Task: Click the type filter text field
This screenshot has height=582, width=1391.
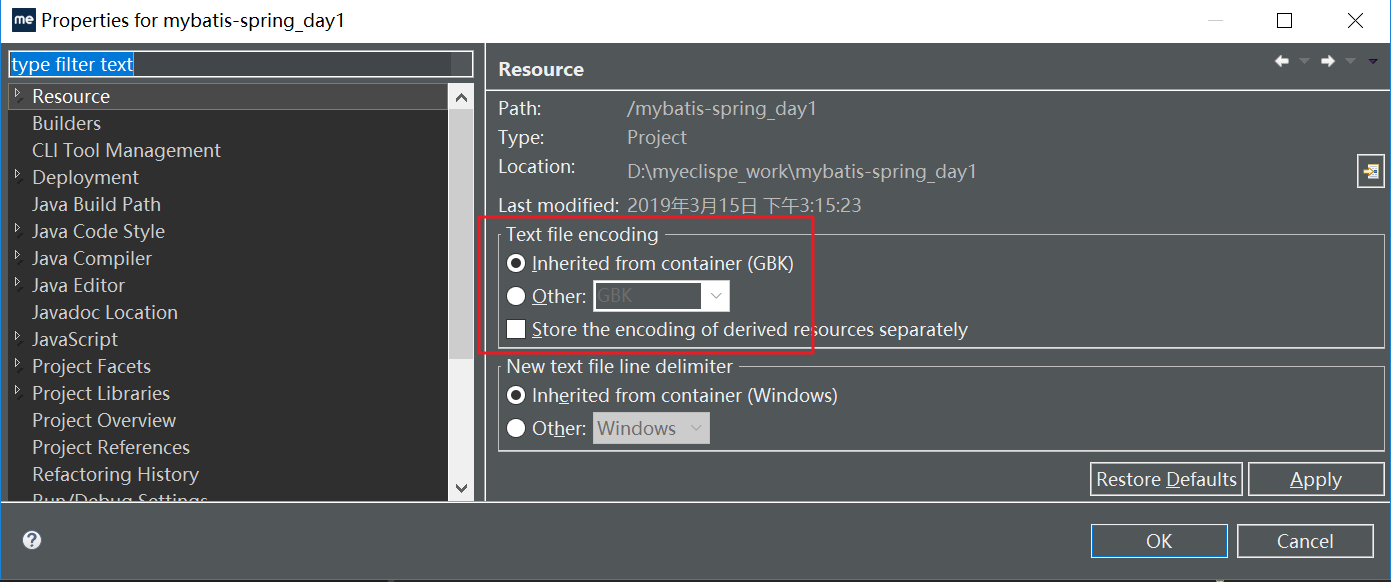Action: point(240,64)
